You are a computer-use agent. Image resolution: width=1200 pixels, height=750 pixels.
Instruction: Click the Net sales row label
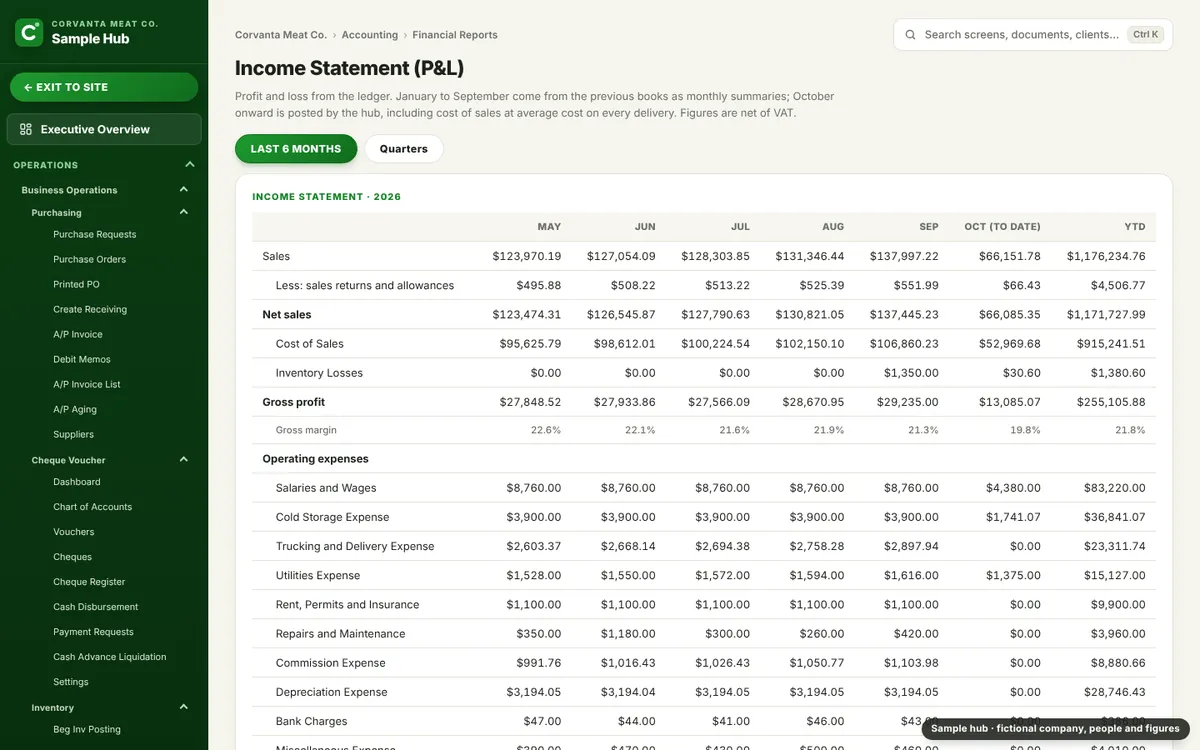click(x=287, y=314)
